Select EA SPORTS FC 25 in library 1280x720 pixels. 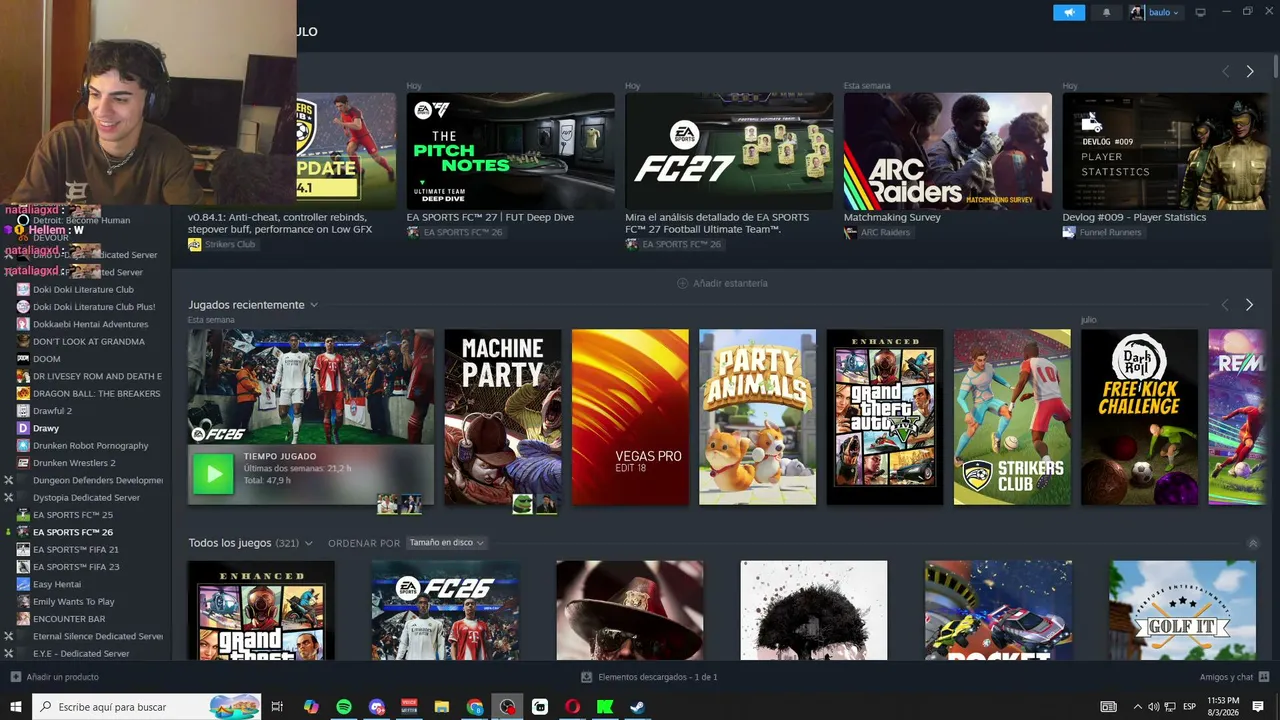(x=72, y=515)
